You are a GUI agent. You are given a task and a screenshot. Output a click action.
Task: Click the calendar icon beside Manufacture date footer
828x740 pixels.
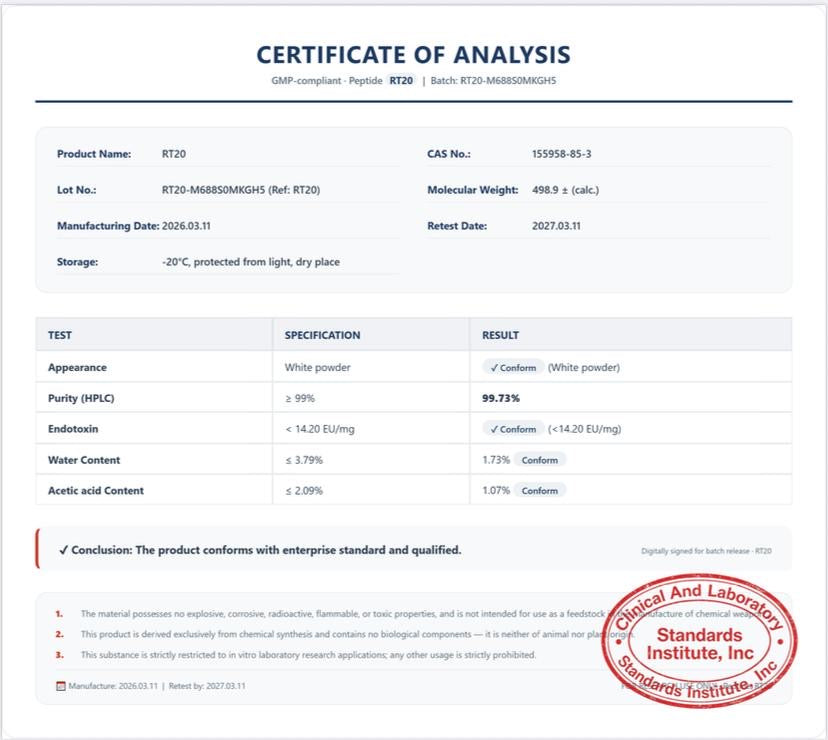pos(61,686)
